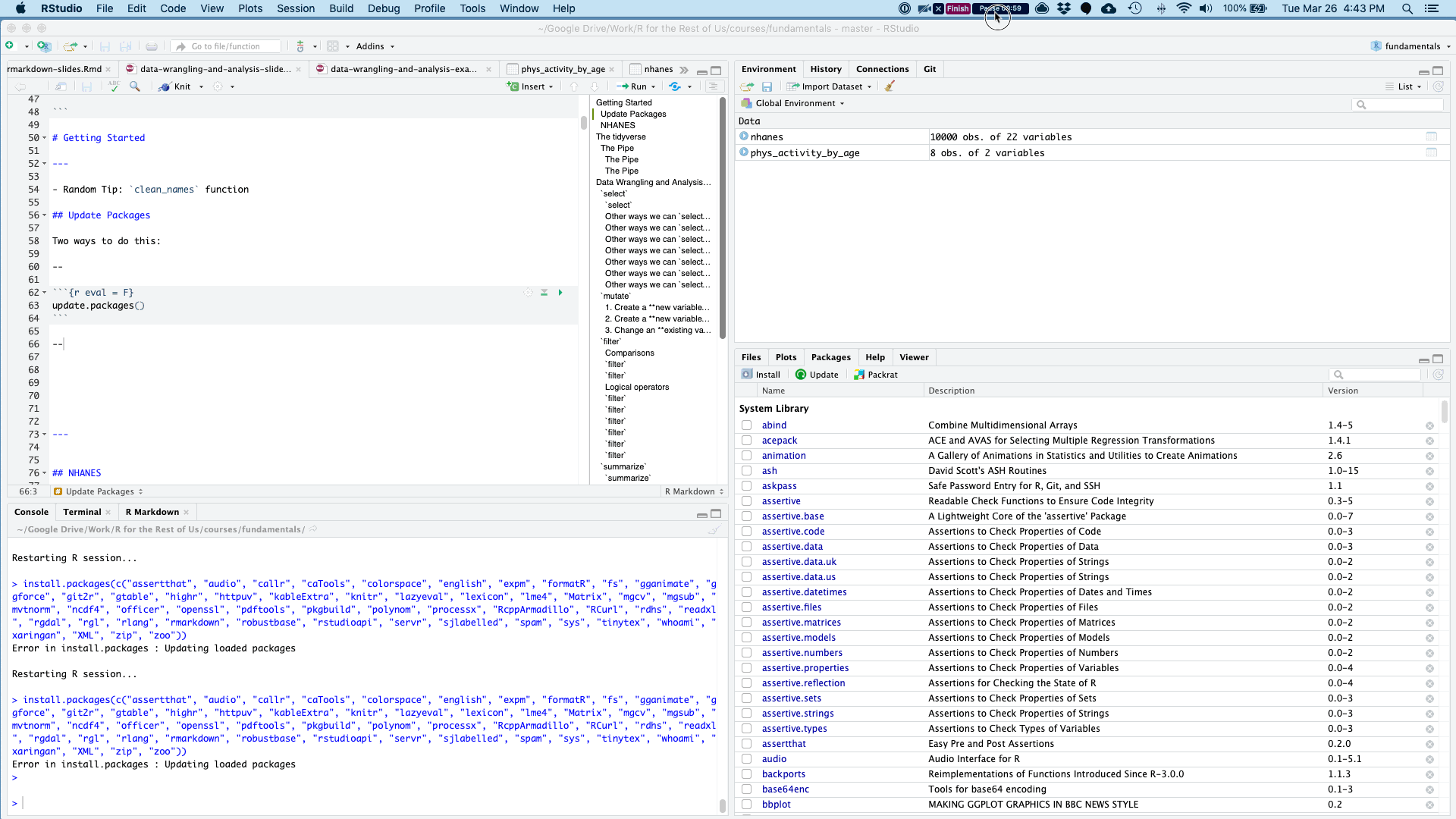The width and height of the screenshot is (1456, 819).
Task: Click the Go to file/function field
Action: coord(225,46)
